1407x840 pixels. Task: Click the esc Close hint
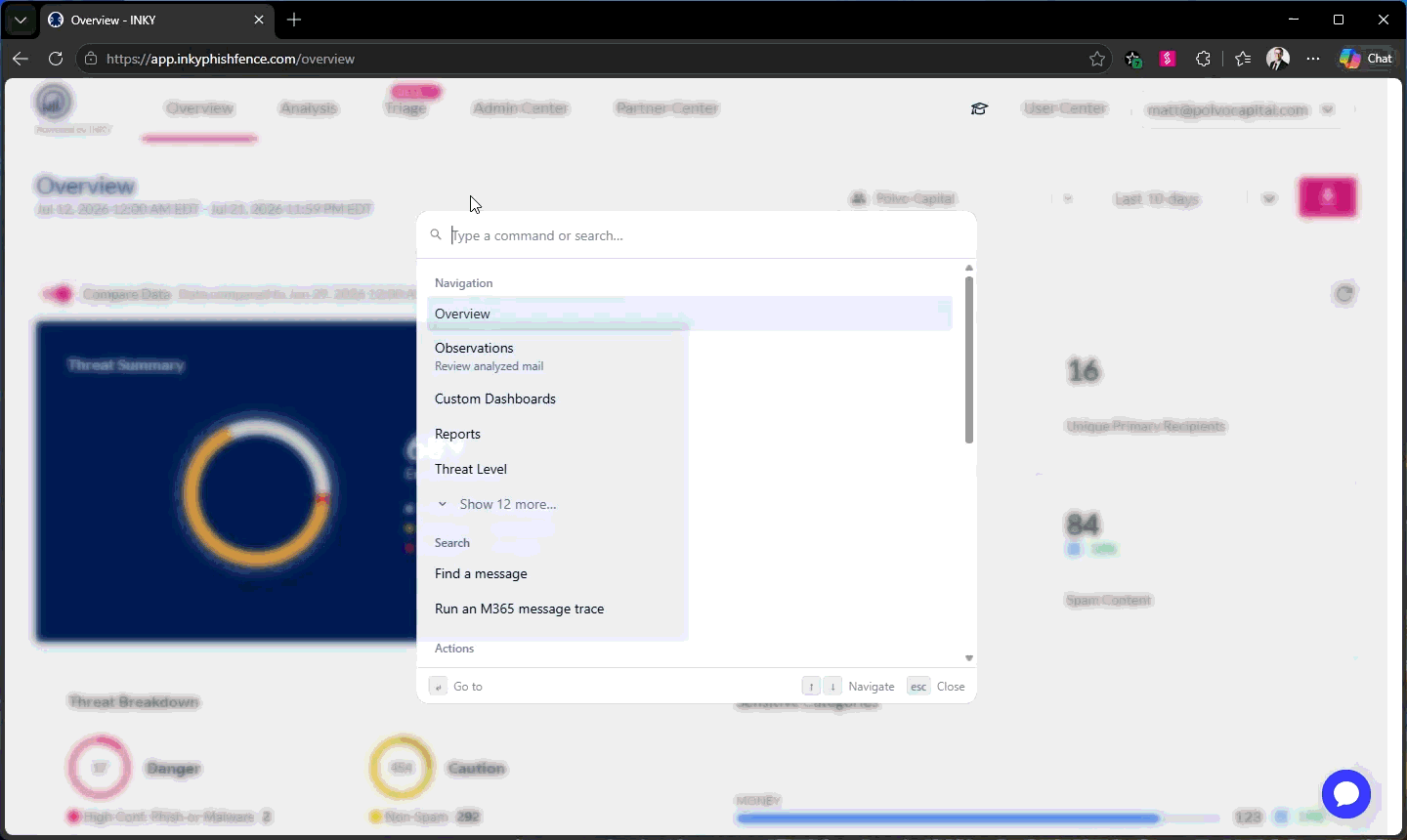[x=936, y=687]
